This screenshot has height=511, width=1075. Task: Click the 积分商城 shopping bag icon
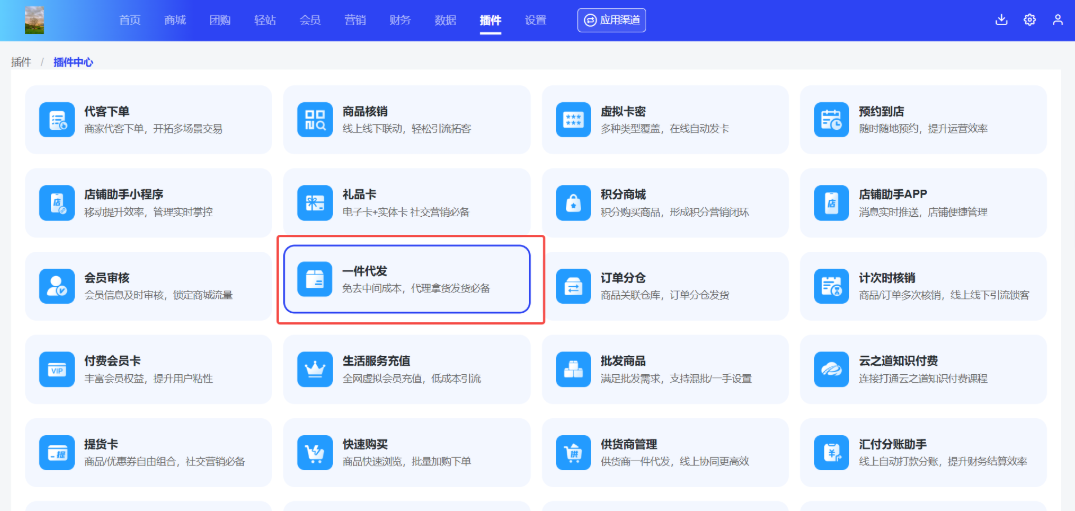pos(574,203)
